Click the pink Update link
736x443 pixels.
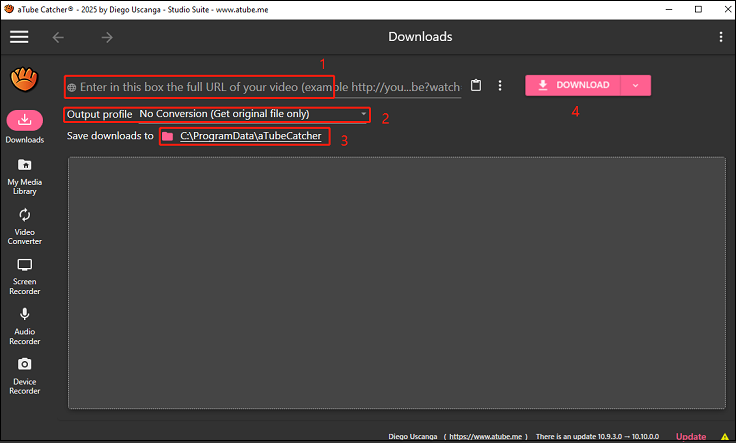pyautogui.click(x=691, y=437)
